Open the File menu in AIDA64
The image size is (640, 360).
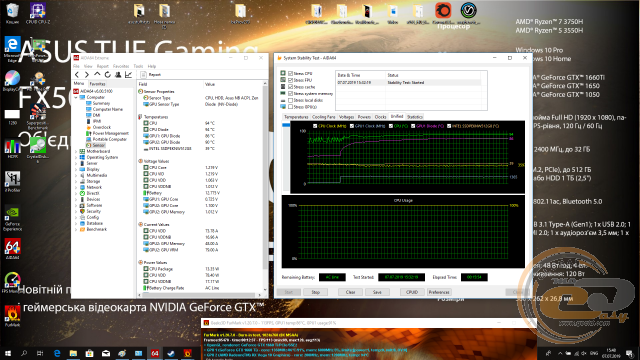click(x=76, y=66)
